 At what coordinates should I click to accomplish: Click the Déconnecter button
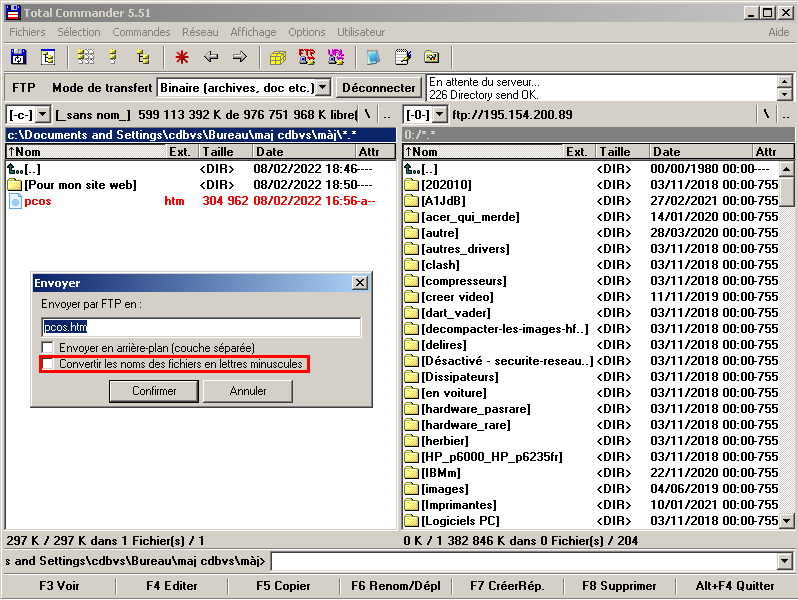(x=378, y=88)
